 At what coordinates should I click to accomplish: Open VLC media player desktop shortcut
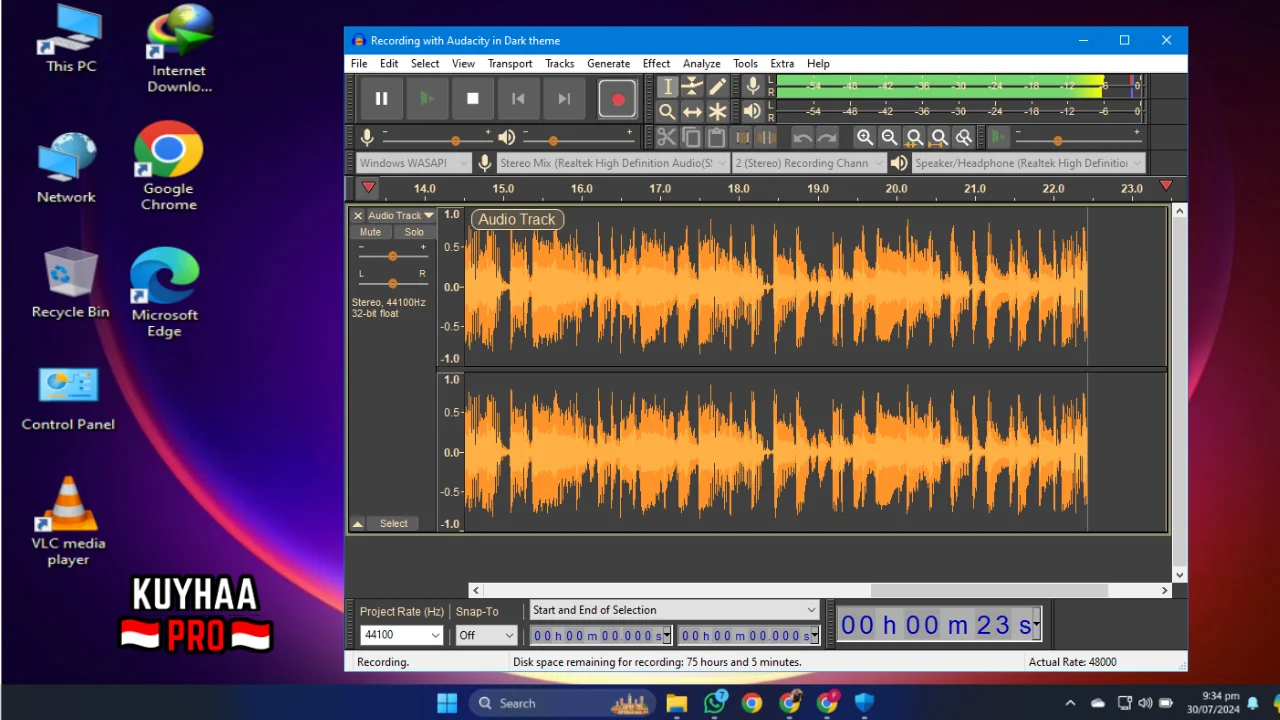point(68,521)
